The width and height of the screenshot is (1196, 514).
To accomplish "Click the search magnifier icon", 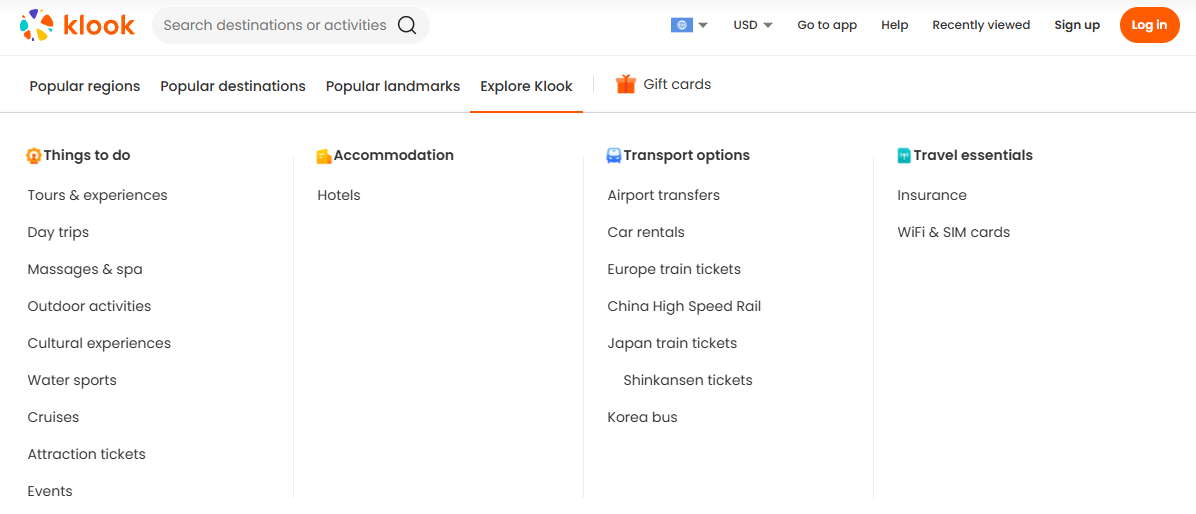I will click(x=407, y=25).
